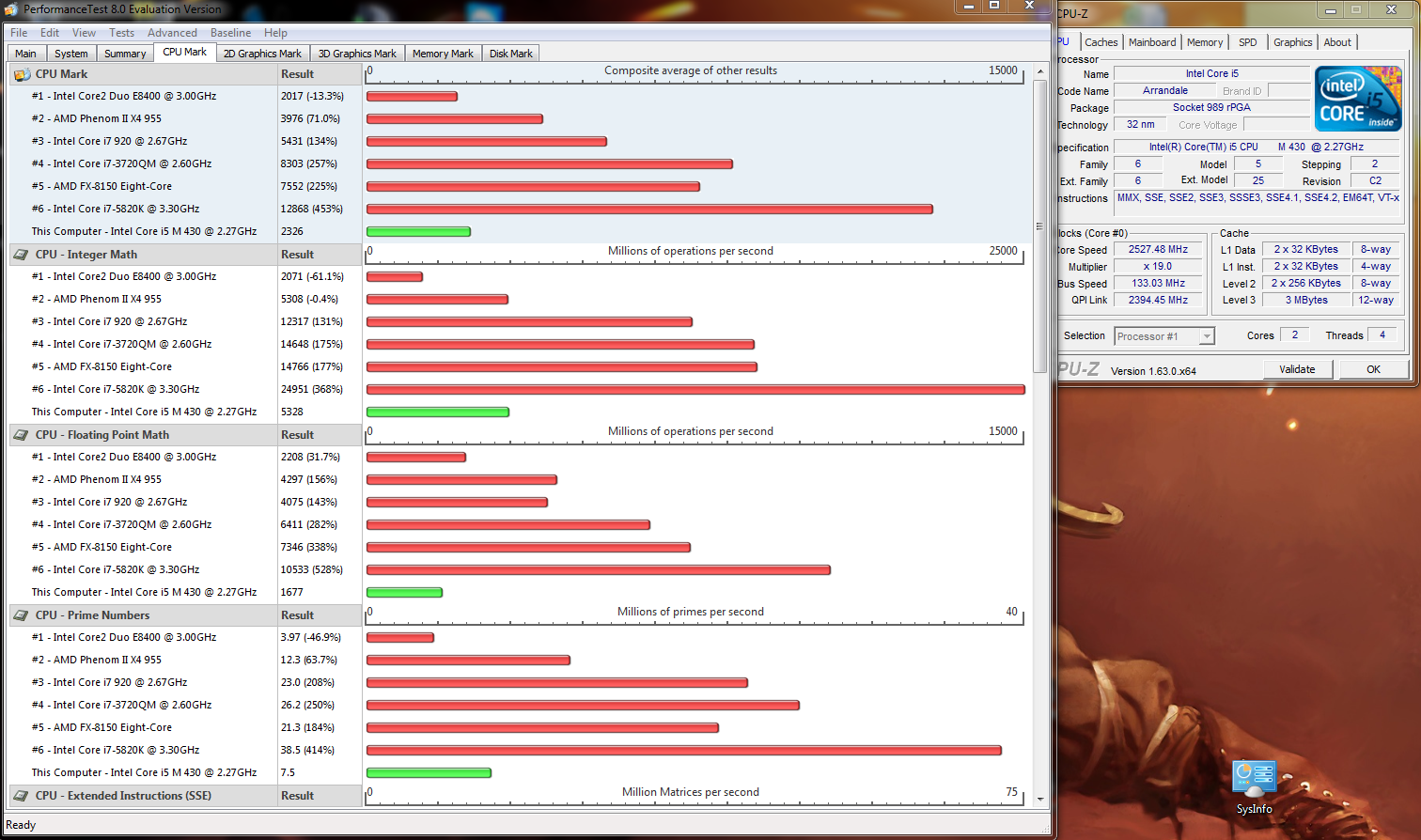1421x840 pixels.
Task: Click the green CPU Mark bar for This Computer
Action: (418, 231)
